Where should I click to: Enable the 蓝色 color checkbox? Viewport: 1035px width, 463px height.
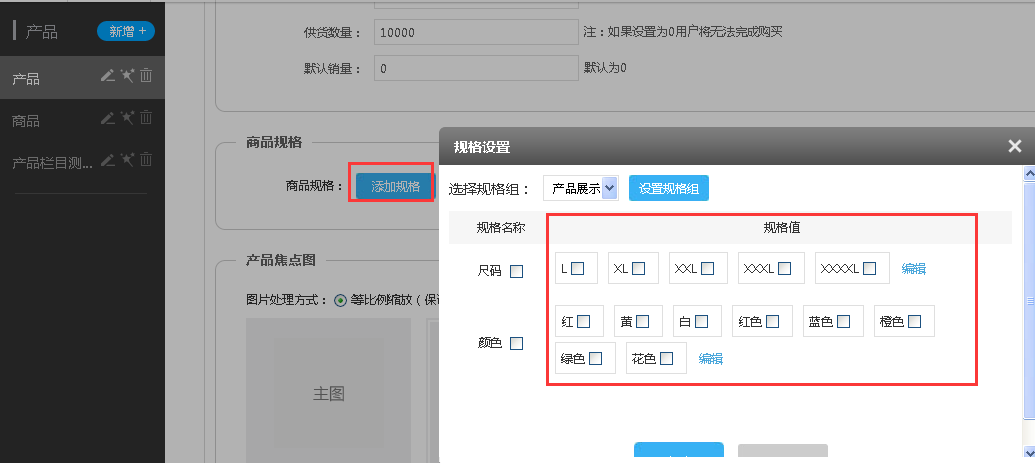click(x=843, y=321)
